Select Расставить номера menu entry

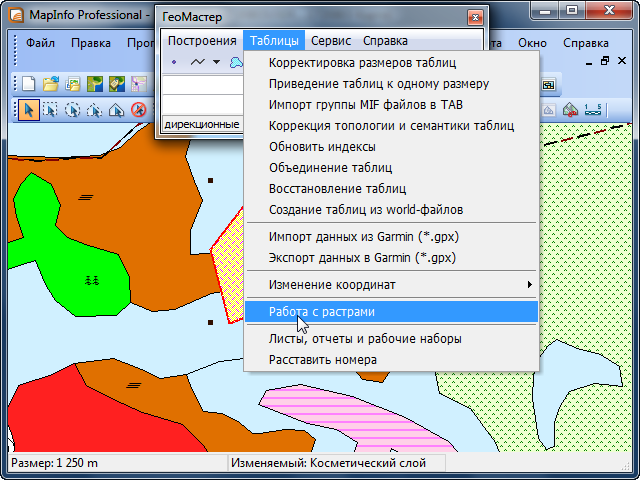tap(322, 359)
